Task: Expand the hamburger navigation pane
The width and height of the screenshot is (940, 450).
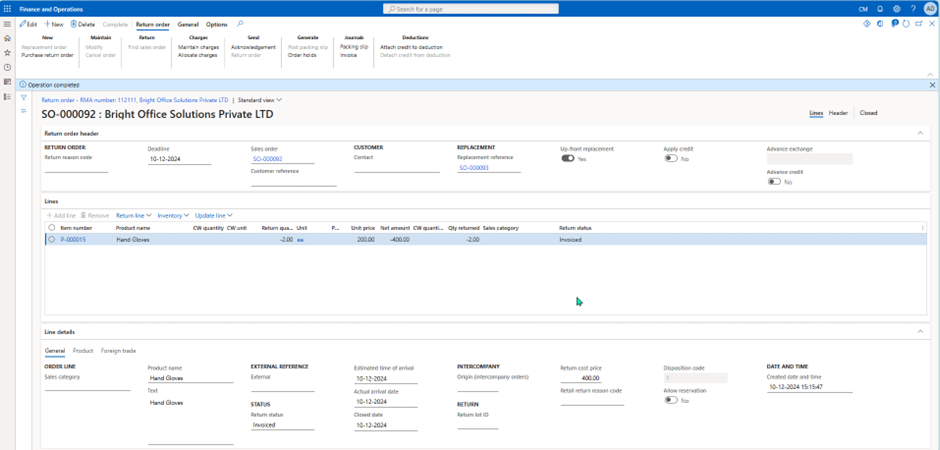Action: 7,24
